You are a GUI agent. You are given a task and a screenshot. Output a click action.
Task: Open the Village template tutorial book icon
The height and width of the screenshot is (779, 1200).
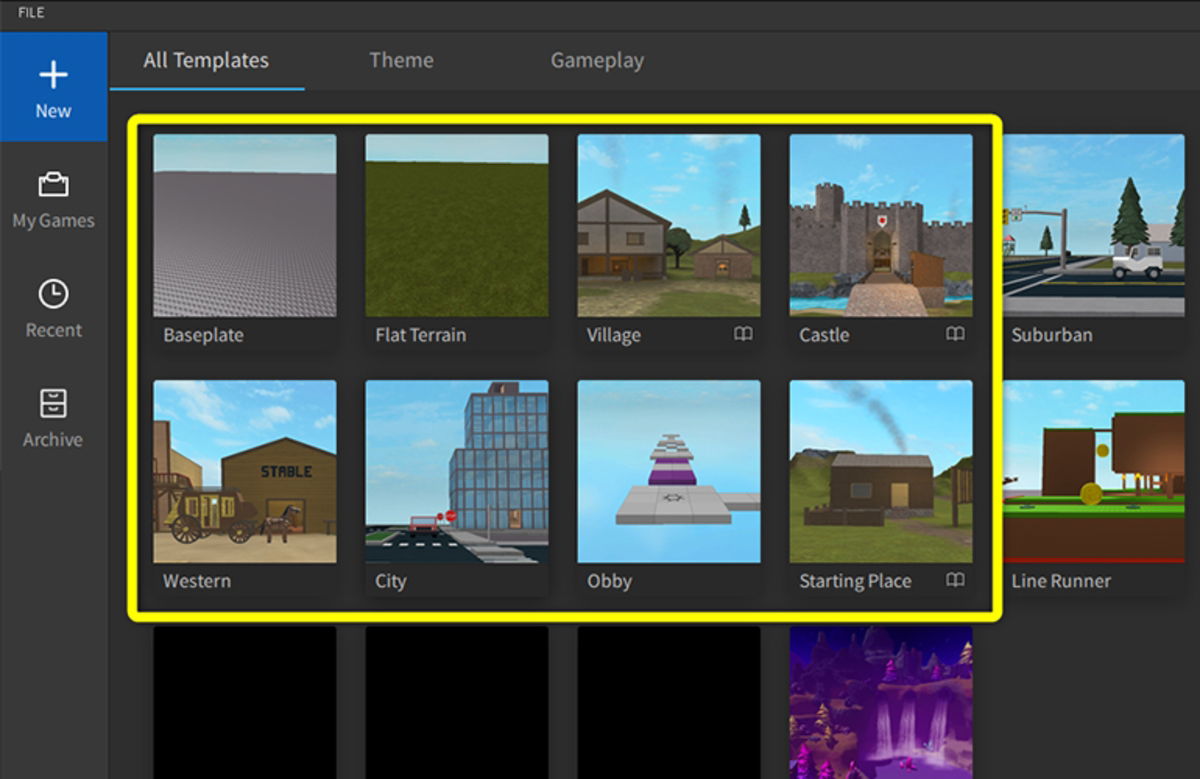point(744,335)
